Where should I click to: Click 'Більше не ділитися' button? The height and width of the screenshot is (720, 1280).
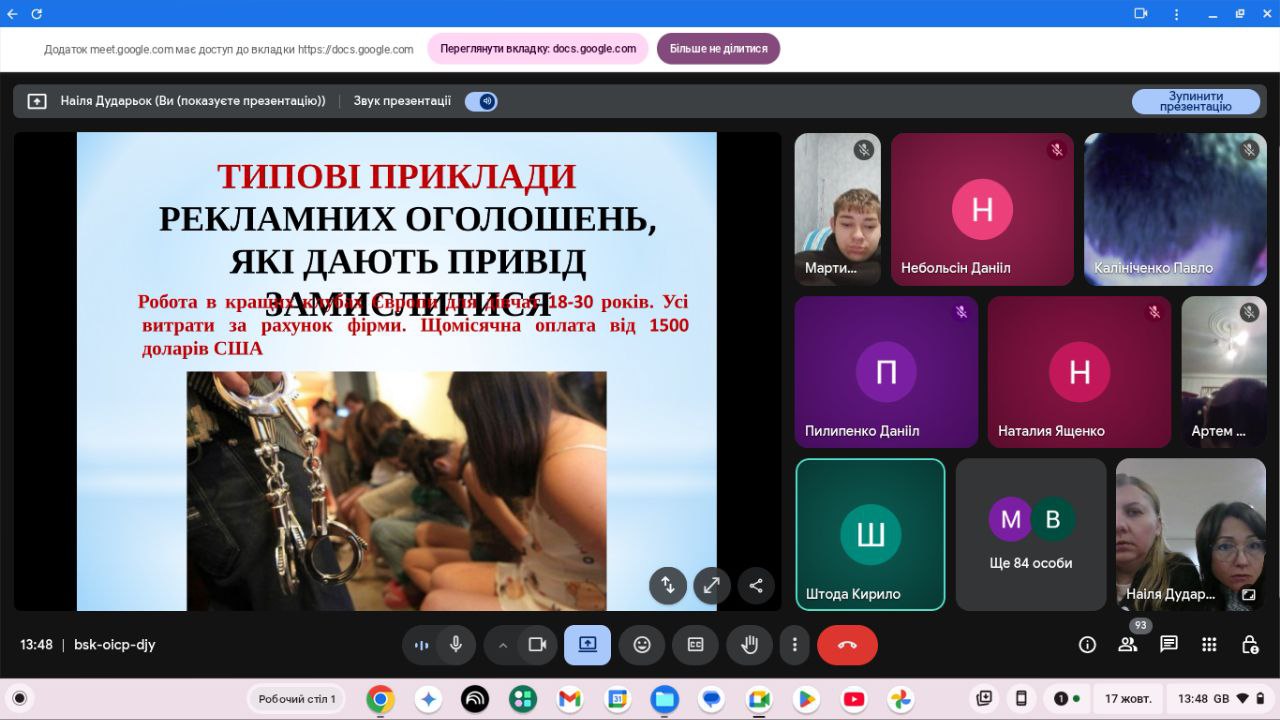tap(718, 49)
